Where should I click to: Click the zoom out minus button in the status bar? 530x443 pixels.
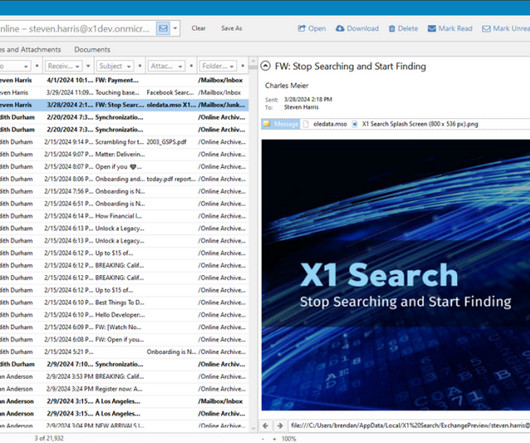click(263, 439)
